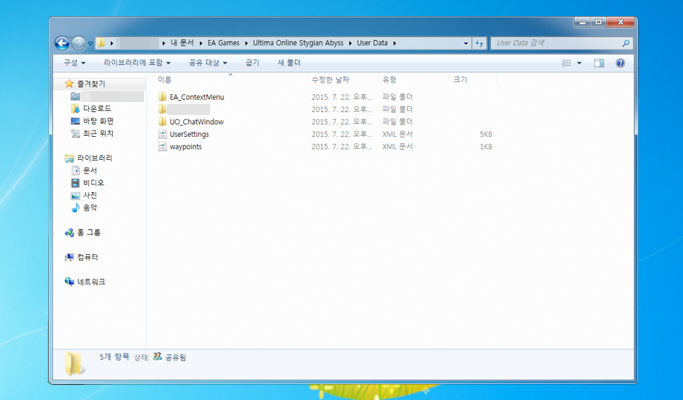This screenshot has width=683, height=400.
Task: Click the magnifier search icon
Action: pyautogui.click(x=626, y=43)
